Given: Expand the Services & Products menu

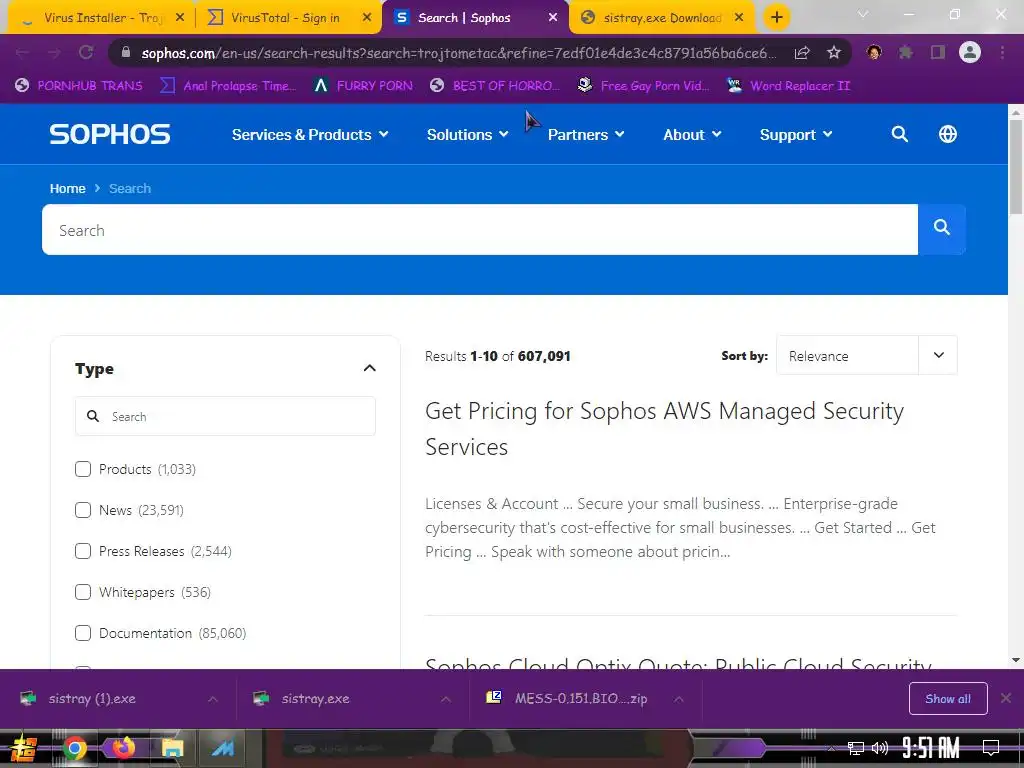Looking at the screenshot, I should point(310,135).
